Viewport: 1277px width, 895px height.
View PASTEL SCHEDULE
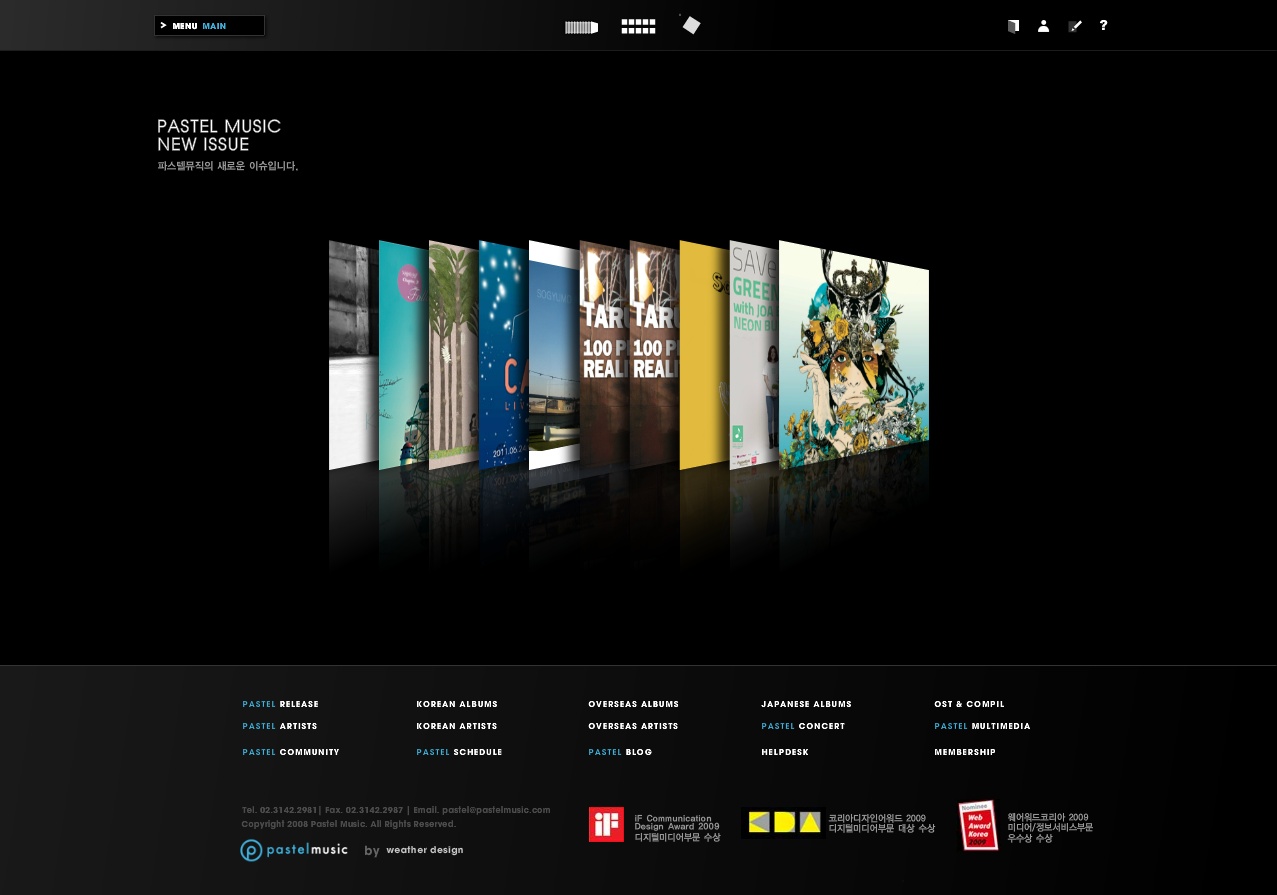(459, 752)
